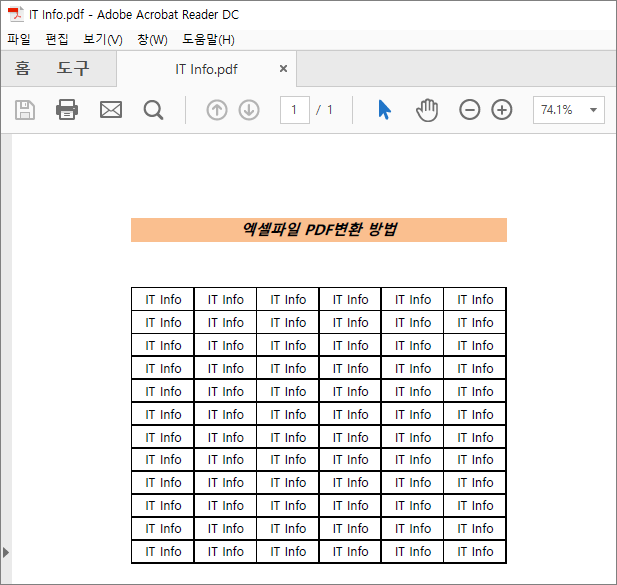Activate the Hand pan tool
This screenshot has width=617, height=585.
tap(427, 110)
